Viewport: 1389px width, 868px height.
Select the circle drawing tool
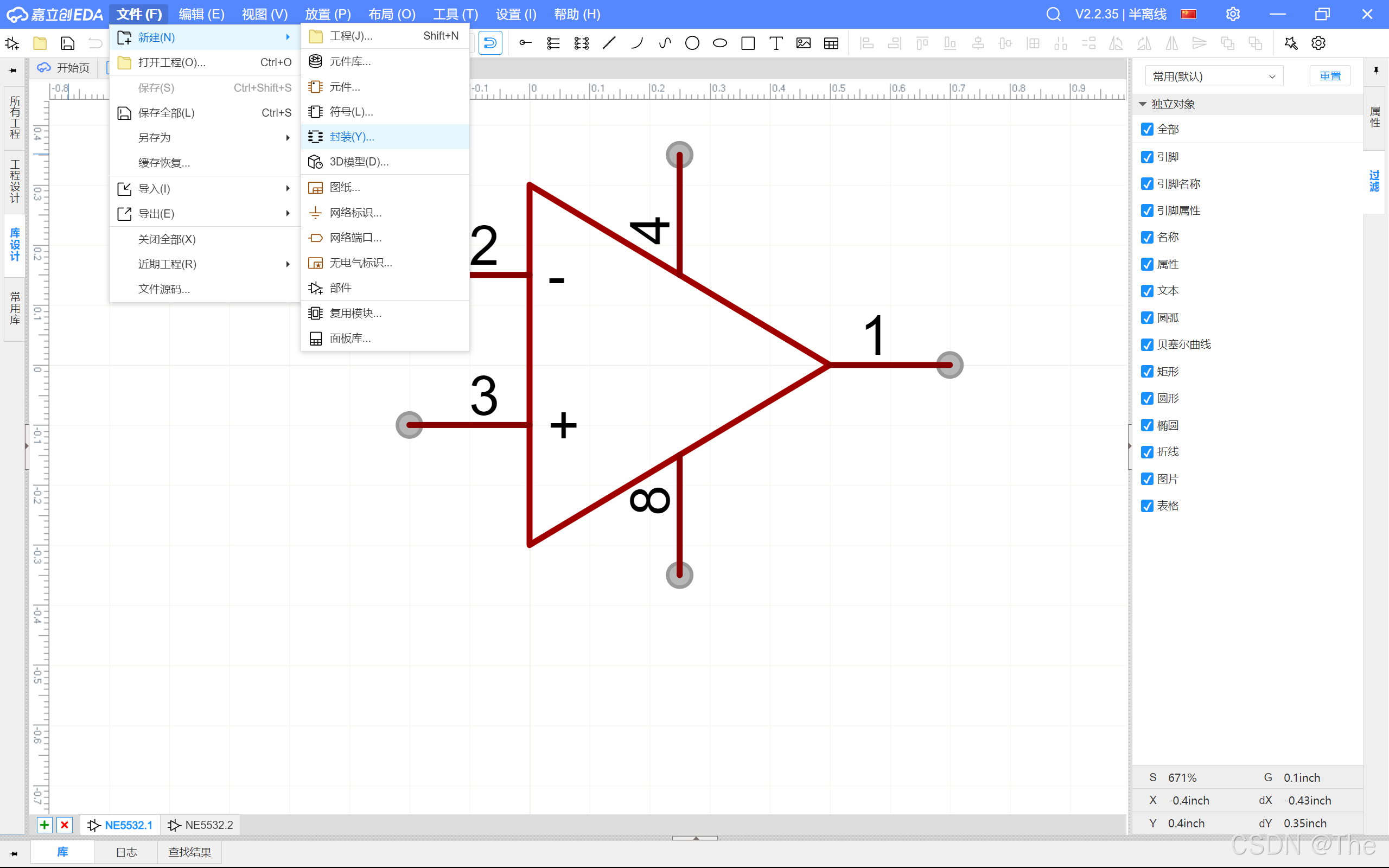tap(692, 43)
